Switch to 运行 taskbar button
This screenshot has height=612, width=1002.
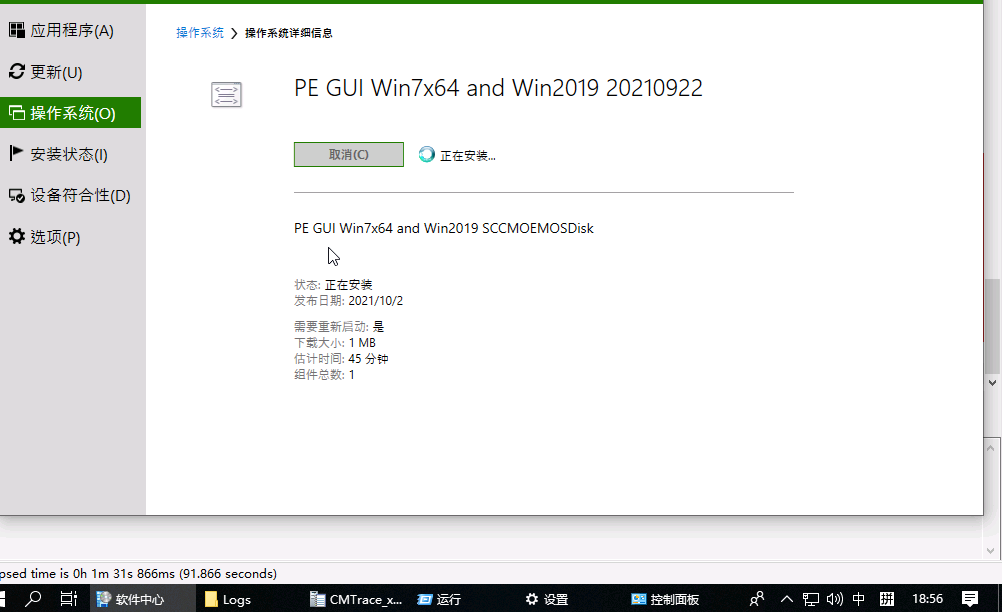[x=440, y=599]
